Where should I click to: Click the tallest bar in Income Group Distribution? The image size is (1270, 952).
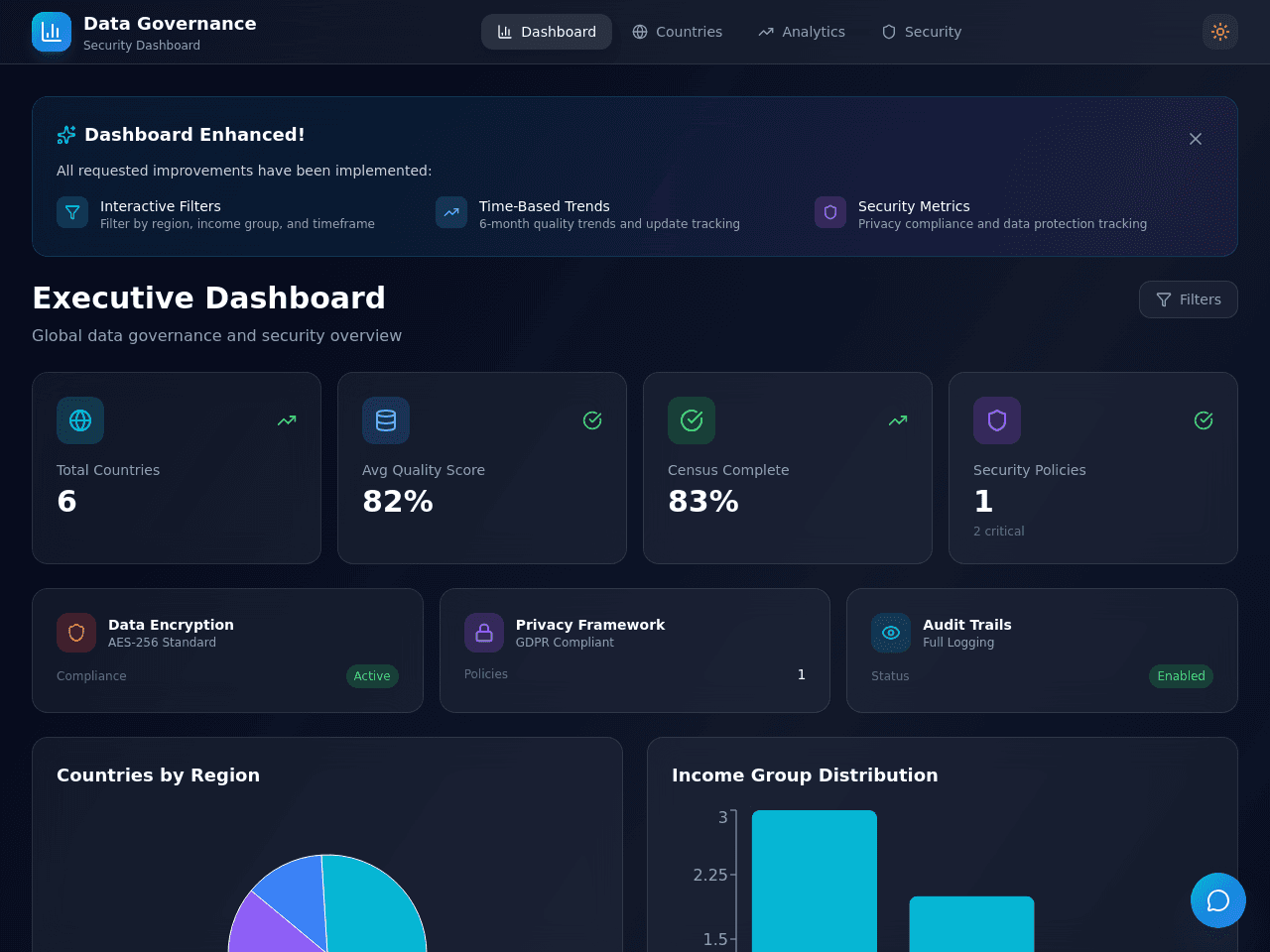815,881
